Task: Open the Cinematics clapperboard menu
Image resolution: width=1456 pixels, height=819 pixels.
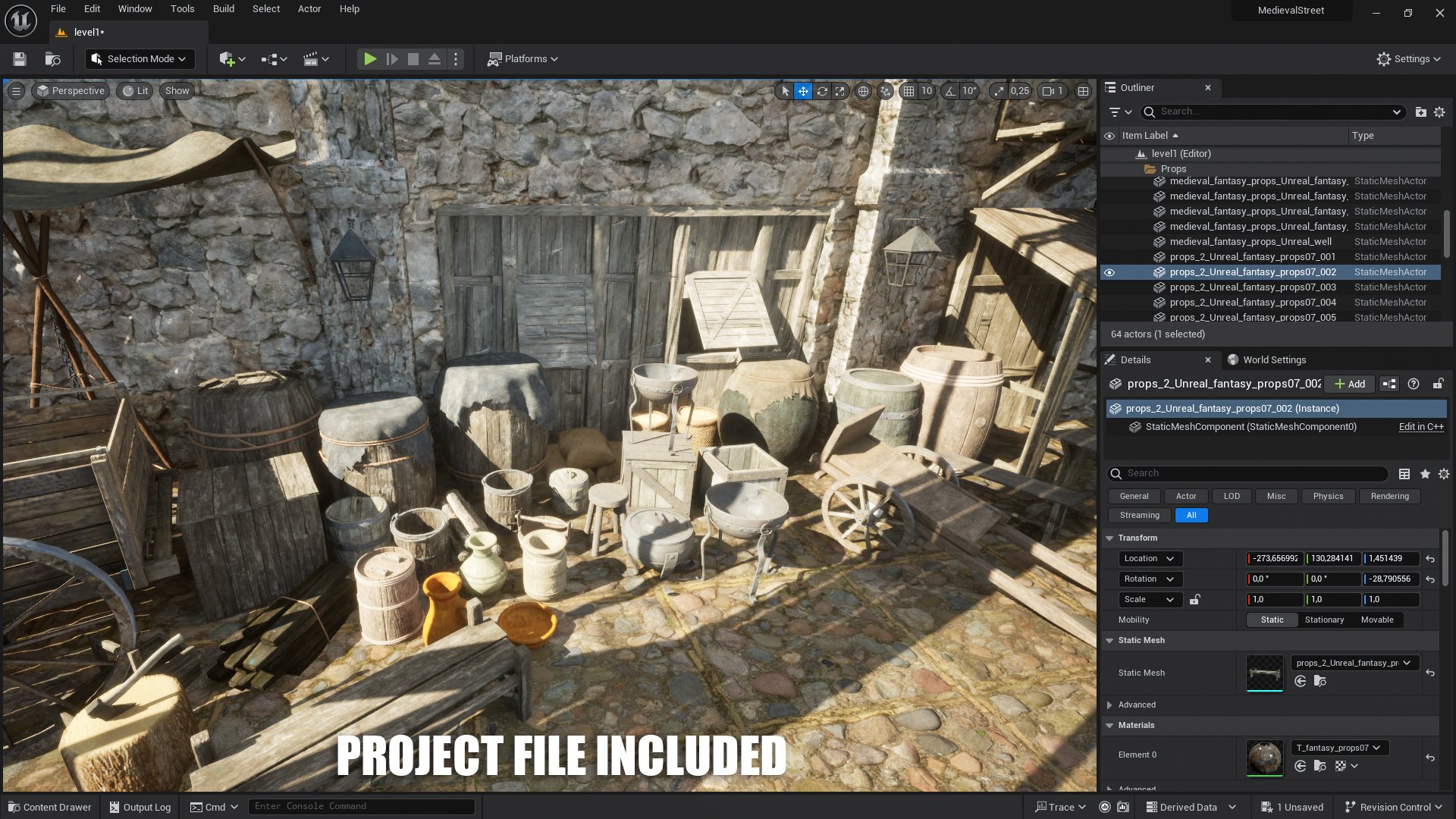Action: (315, 59)
